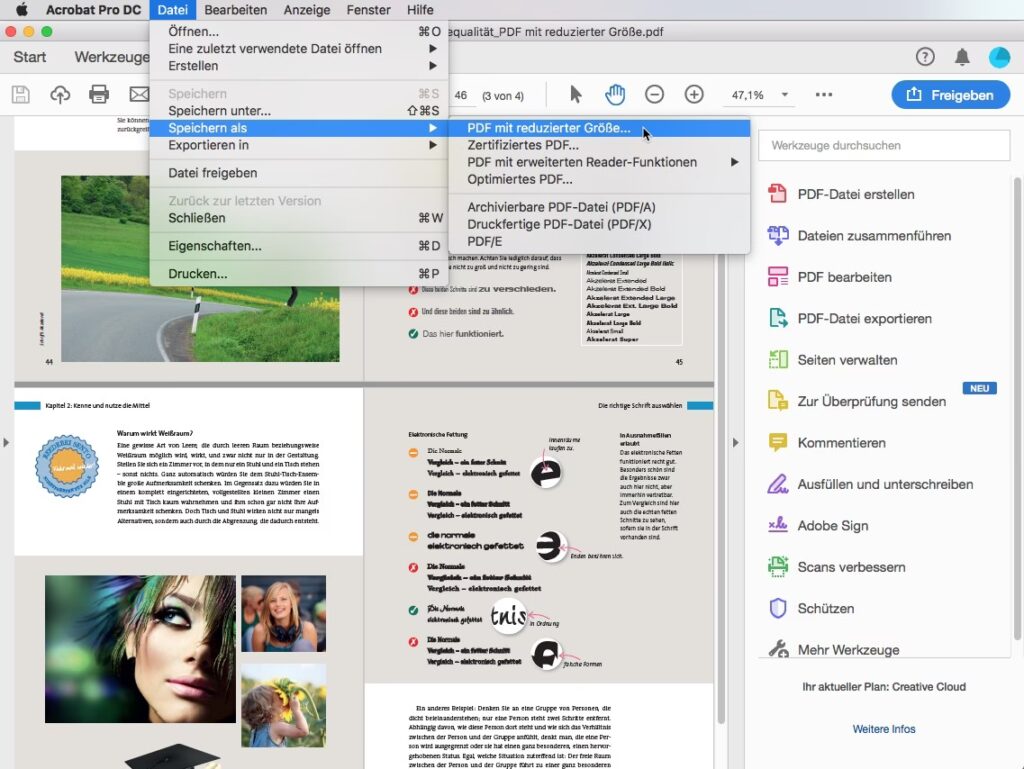This screenshot has width=1024, height=769.
Task: Open the Apple menu
Action: (x=22, y=10)
